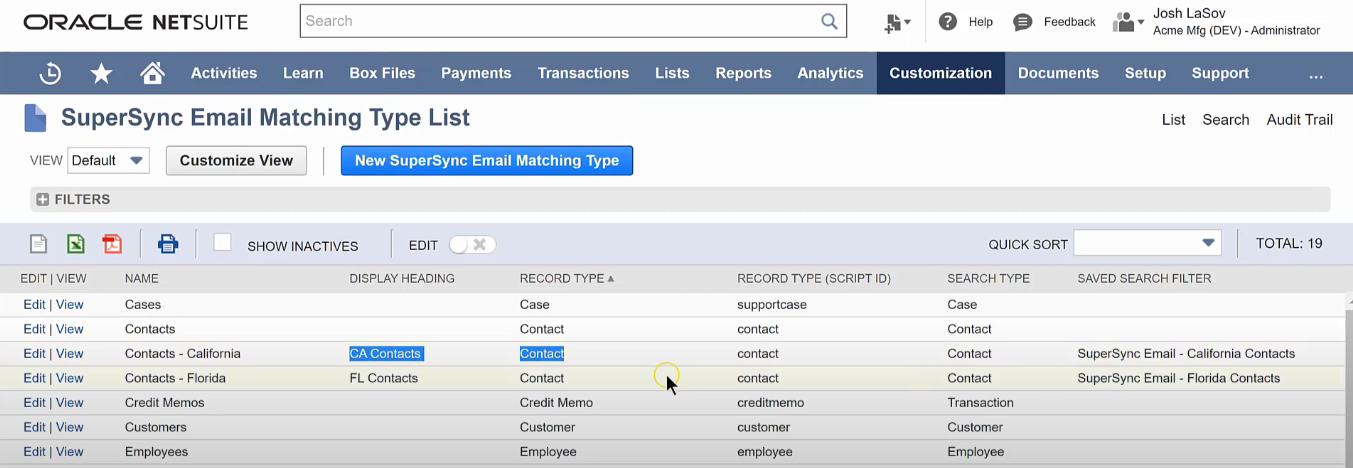Open the Payments menu
The image size is (1353, 468).
tap(476, 73)
